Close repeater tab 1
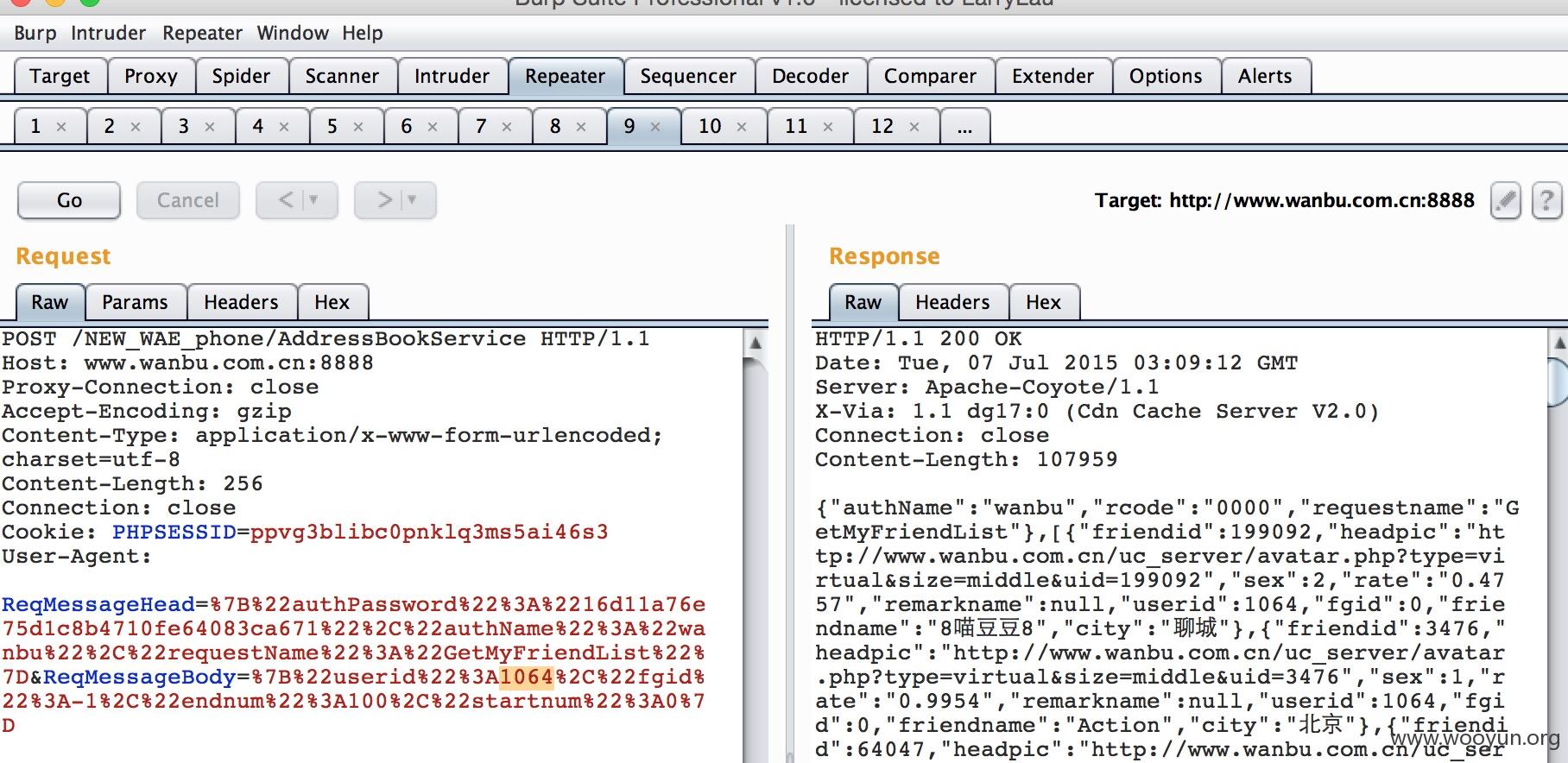Screen dimensions: 1568x763 coord(61,127)
